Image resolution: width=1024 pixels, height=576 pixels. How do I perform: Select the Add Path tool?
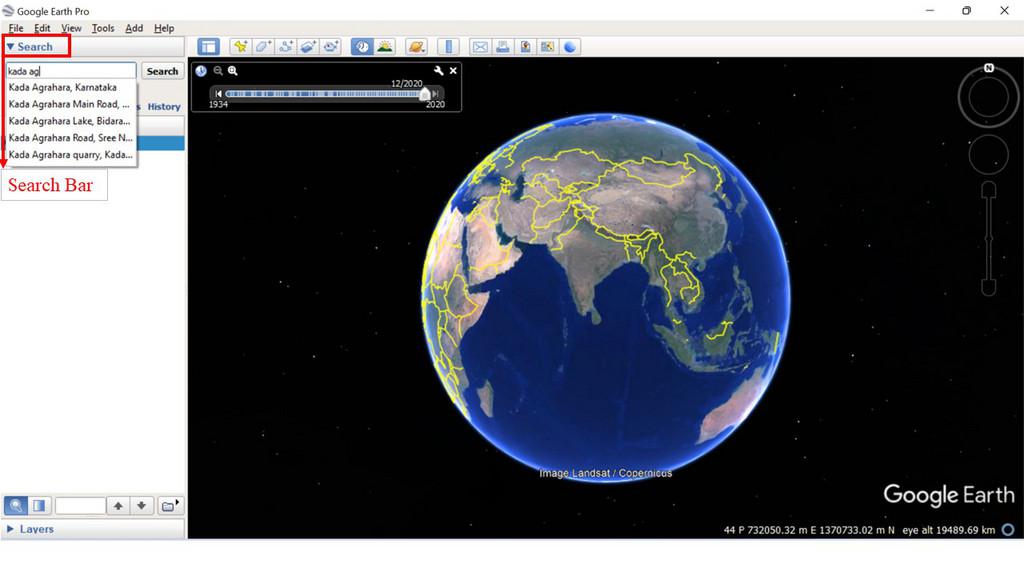286,47
